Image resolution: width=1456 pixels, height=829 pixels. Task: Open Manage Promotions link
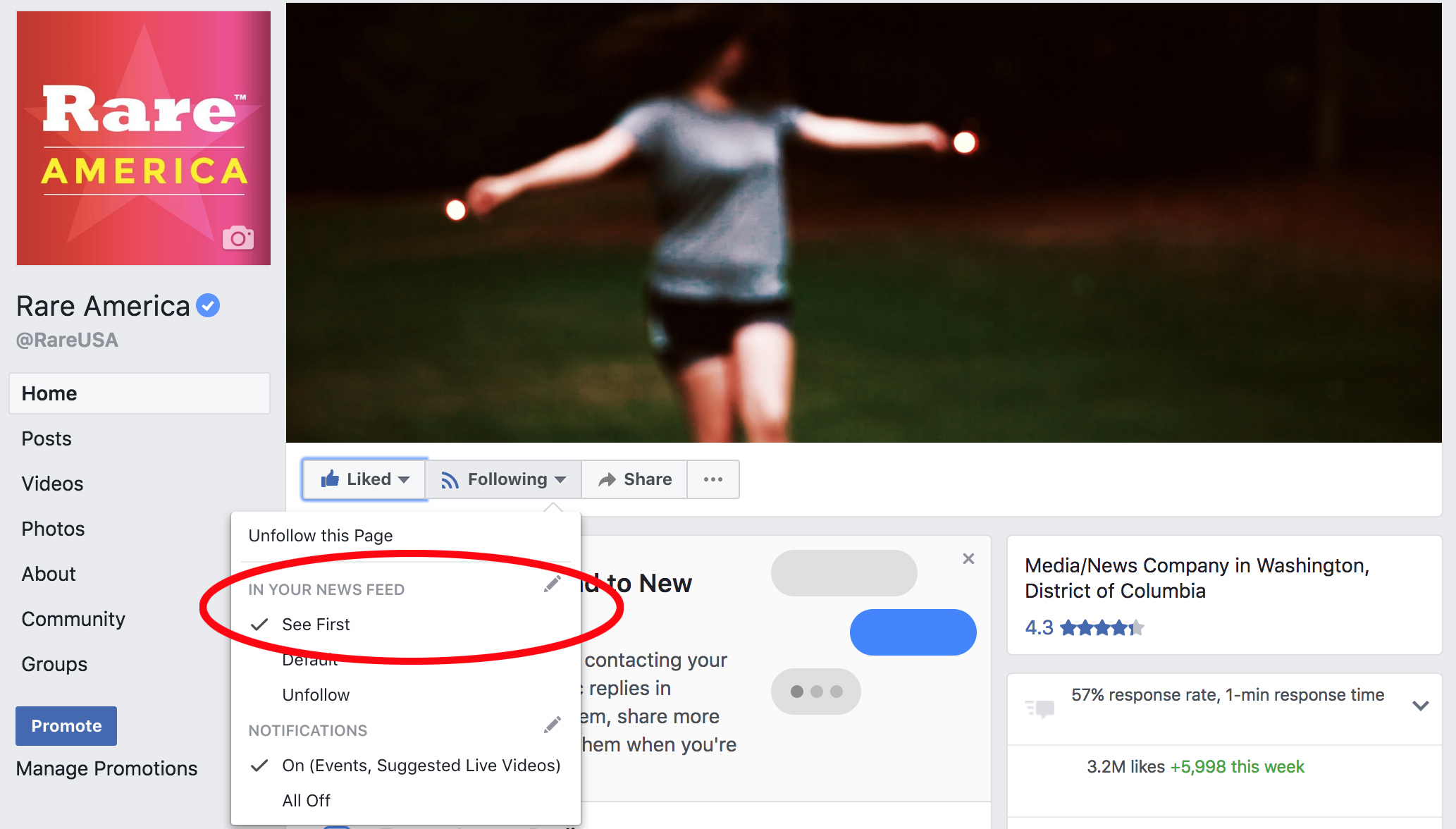[106, 768]
